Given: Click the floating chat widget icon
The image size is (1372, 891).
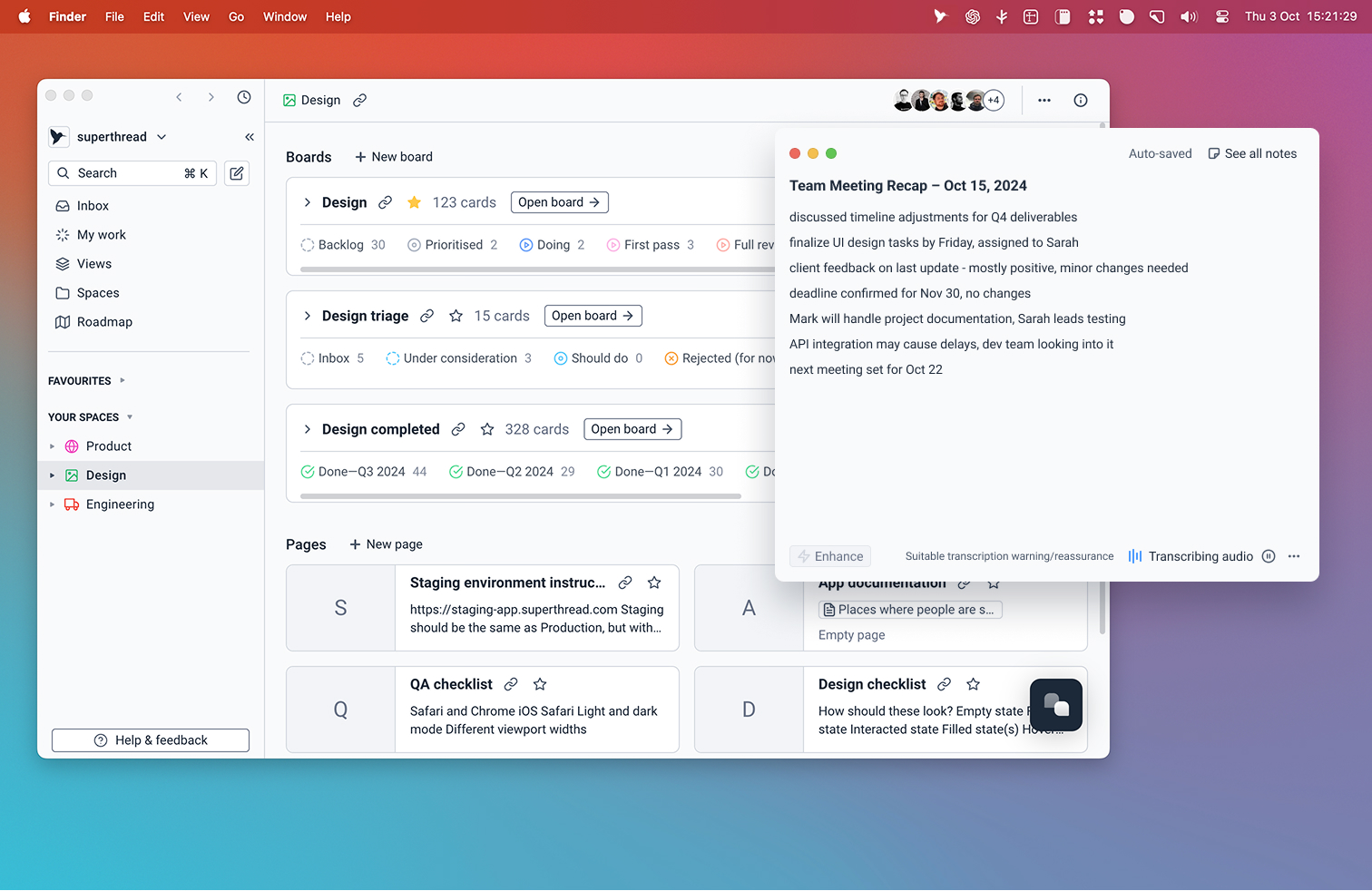Looking at the screenshot, I should pos(1056,705).
